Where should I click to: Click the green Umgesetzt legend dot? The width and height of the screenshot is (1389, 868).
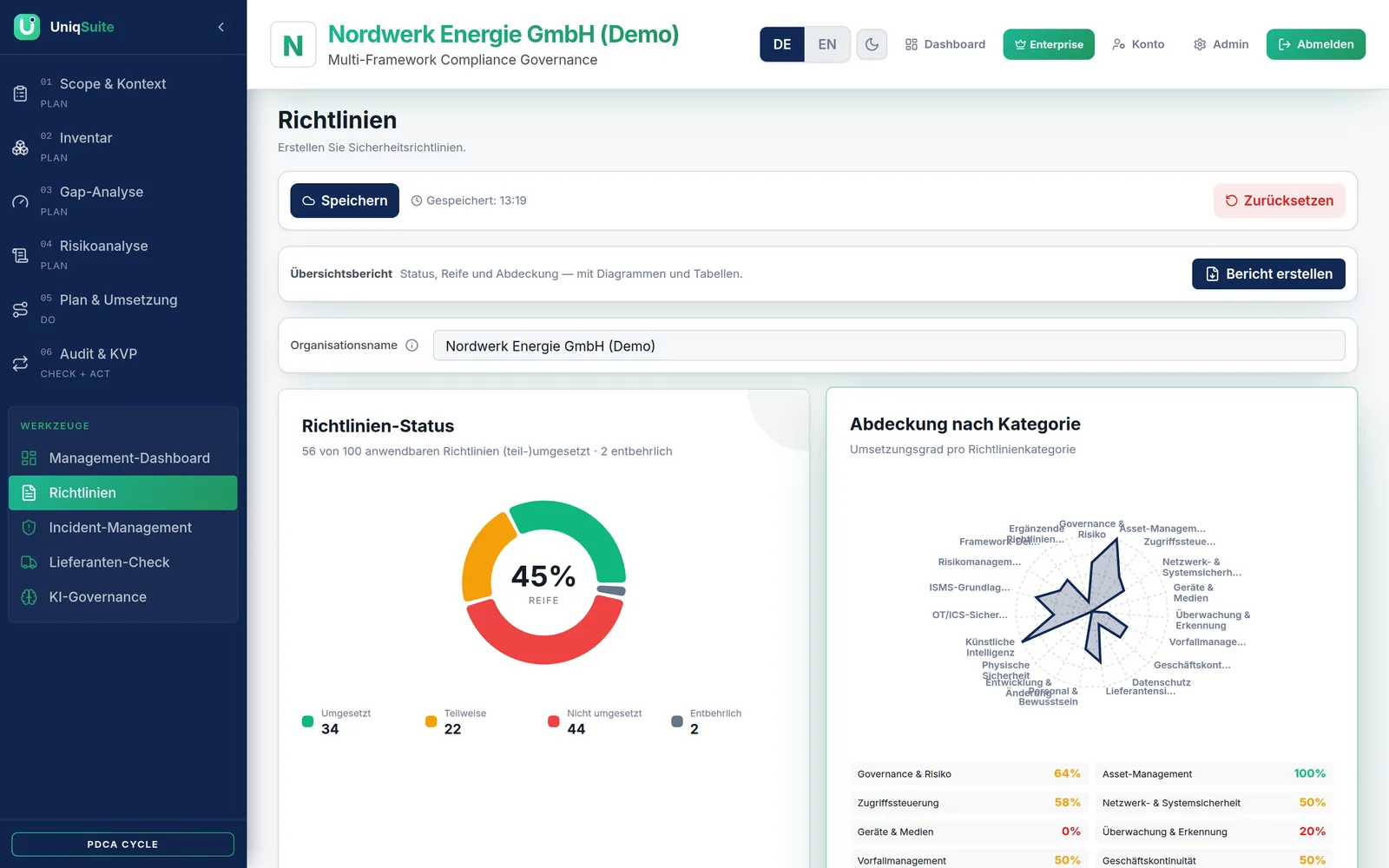pos(307,721)
